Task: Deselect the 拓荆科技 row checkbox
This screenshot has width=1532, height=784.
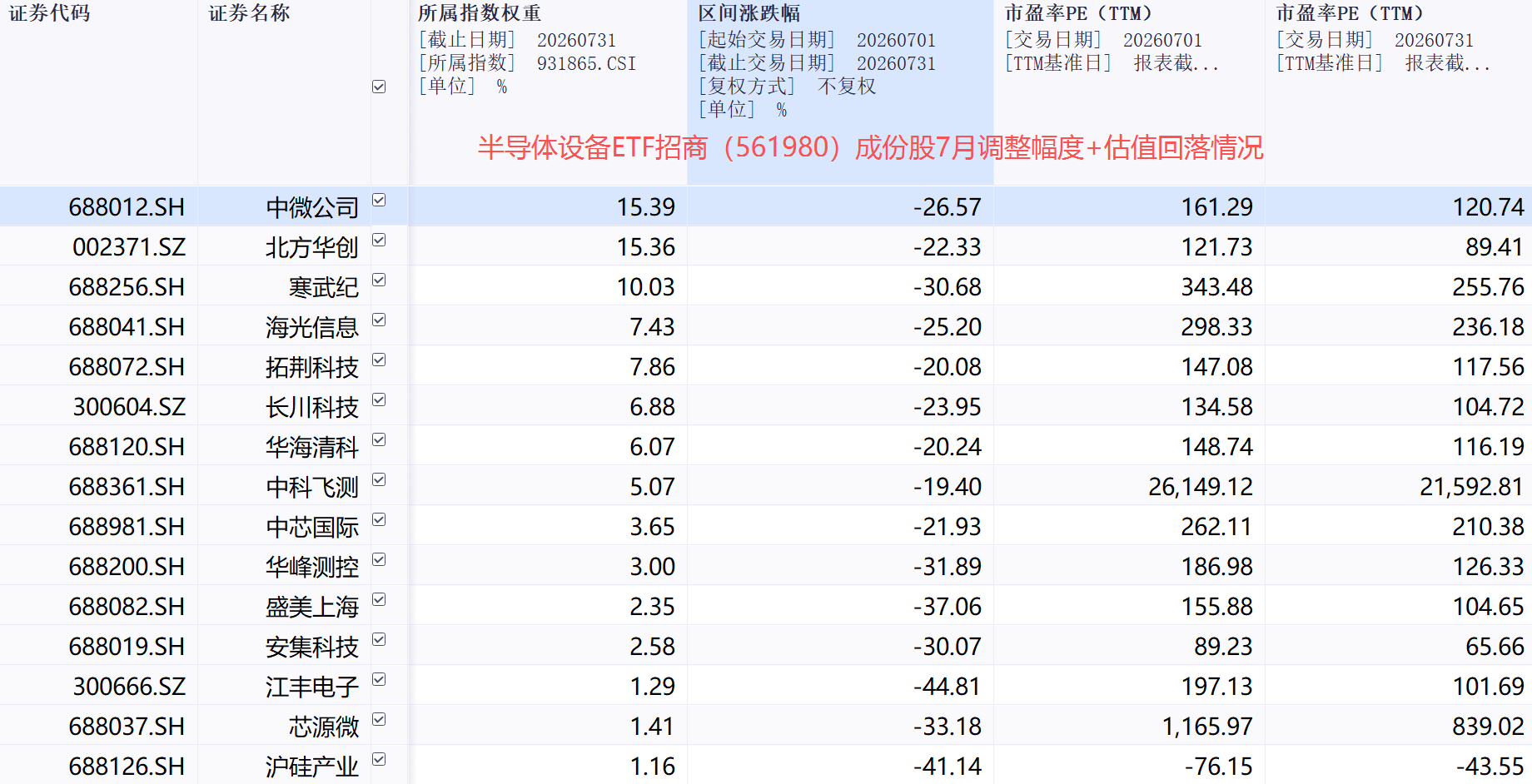Action: tap(379, 360)
